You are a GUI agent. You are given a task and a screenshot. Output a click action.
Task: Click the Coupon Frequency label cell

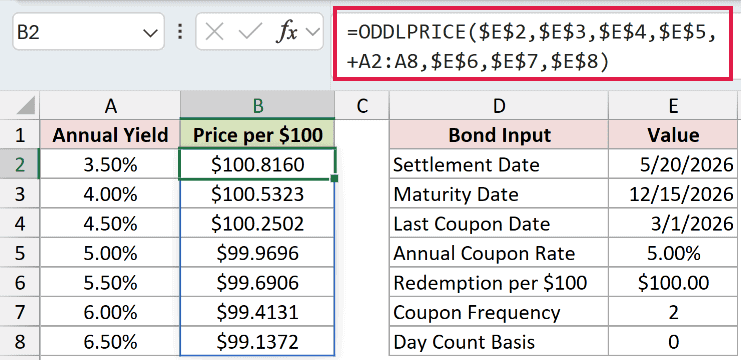point(499,312)
